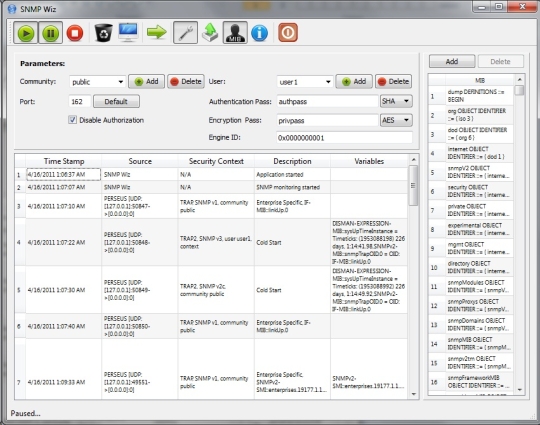Viewport: 540px width, 425px height.
Task: Reset port with the Default button
Action: click(116, 101)
